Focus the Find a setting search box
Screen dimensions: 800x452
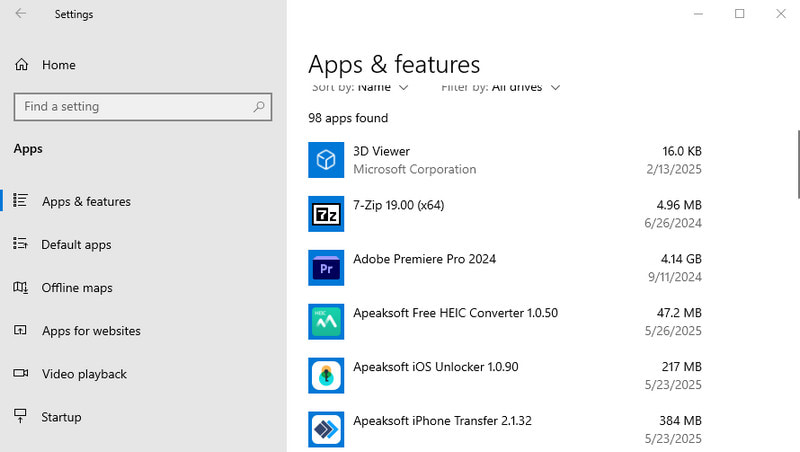click(x=143, y=107)
